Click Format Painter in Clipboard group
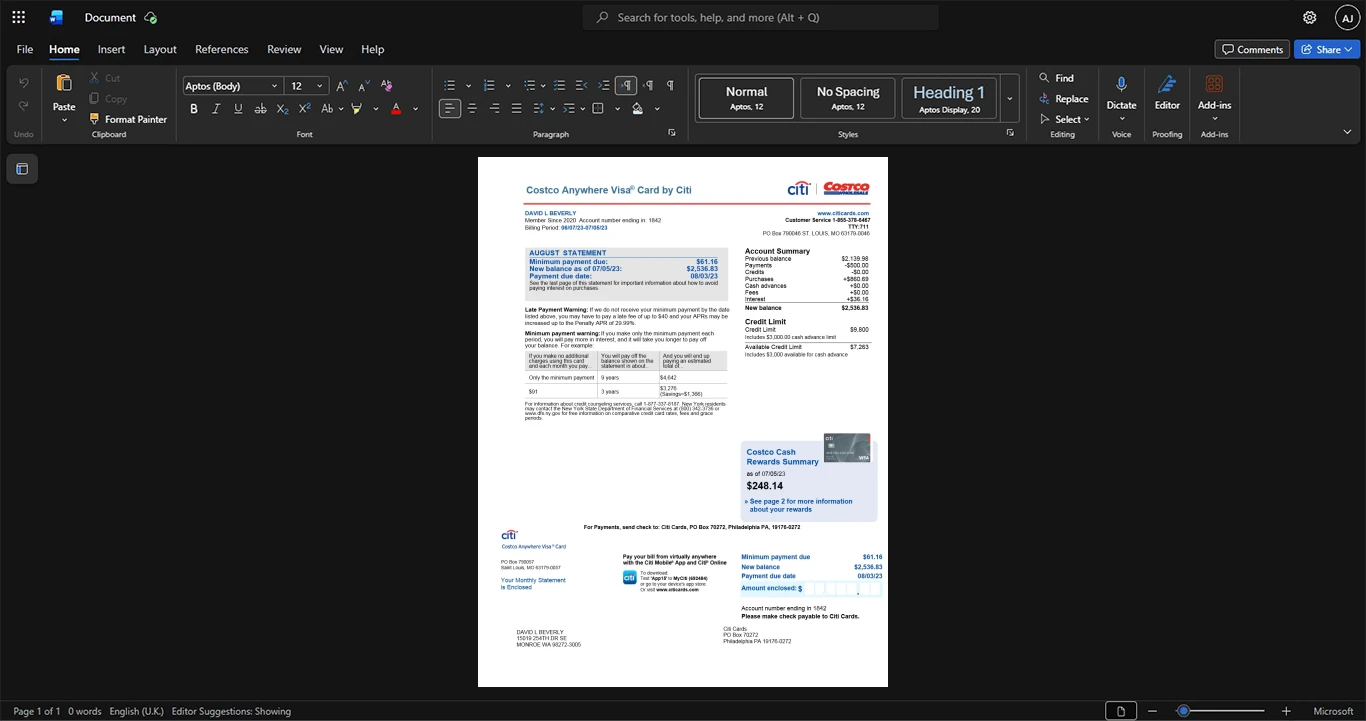The height and width of the screenshot is (721, 1366). (x=127, y=119)
